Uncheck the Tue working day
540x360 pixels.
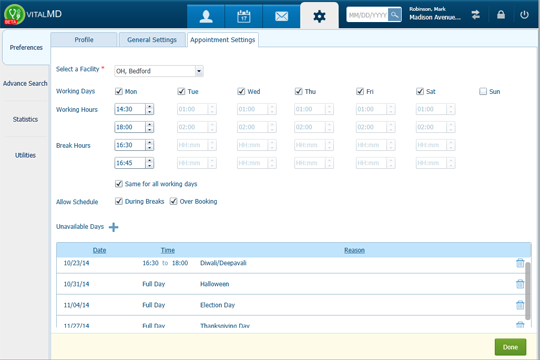[x=181, y=91]
